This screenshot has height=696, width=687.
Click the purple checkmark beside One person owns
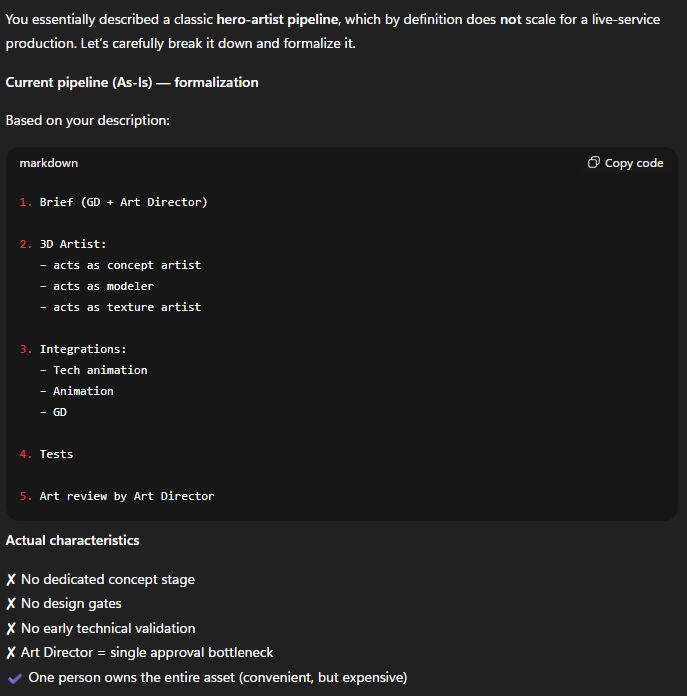[x=14, y=678]
